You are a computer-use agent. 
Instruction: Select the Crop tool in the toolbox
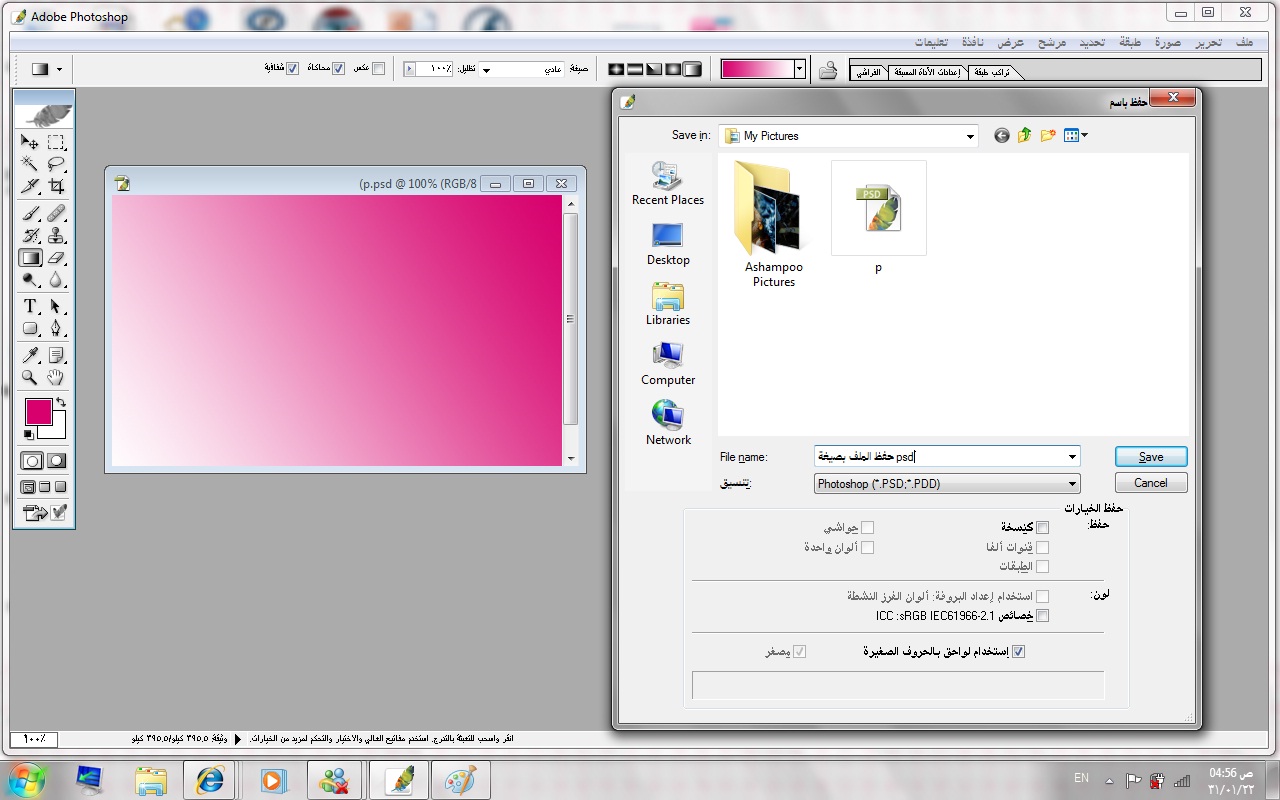point(57,187)
